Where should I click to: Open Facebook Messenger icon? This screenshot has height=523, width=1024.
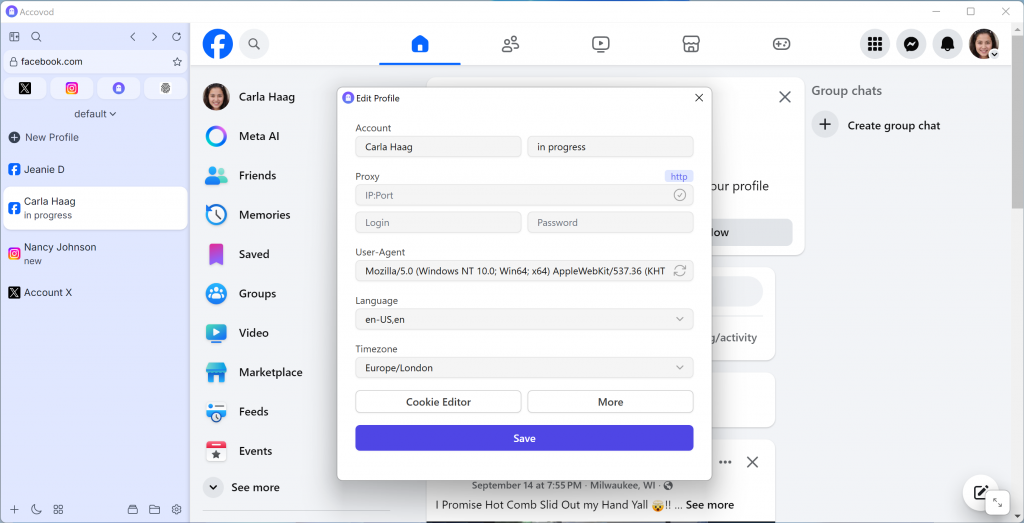[911, 44]
